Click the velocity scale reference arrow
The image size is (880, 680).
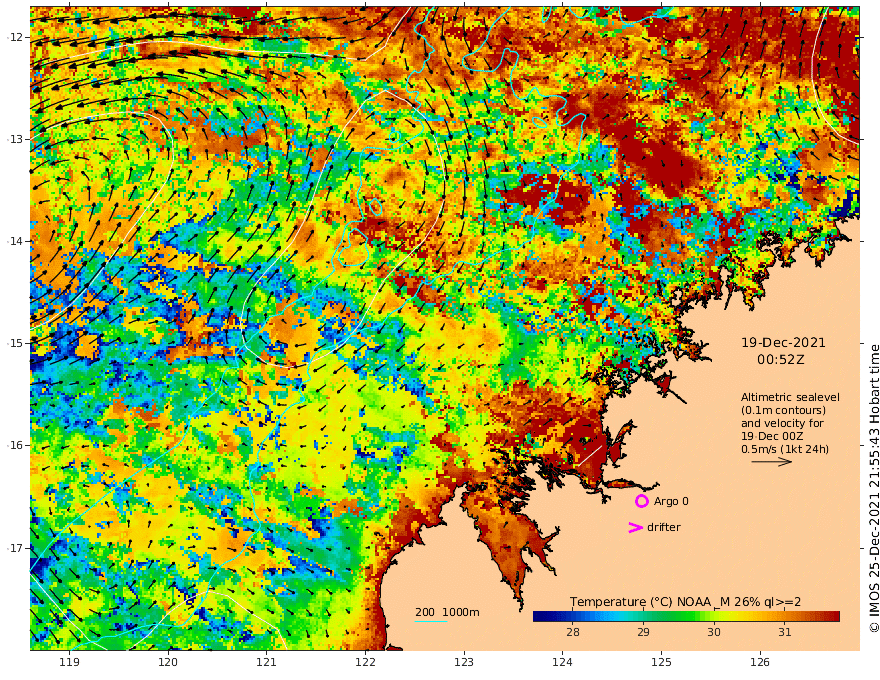click(x=772, y=462)
